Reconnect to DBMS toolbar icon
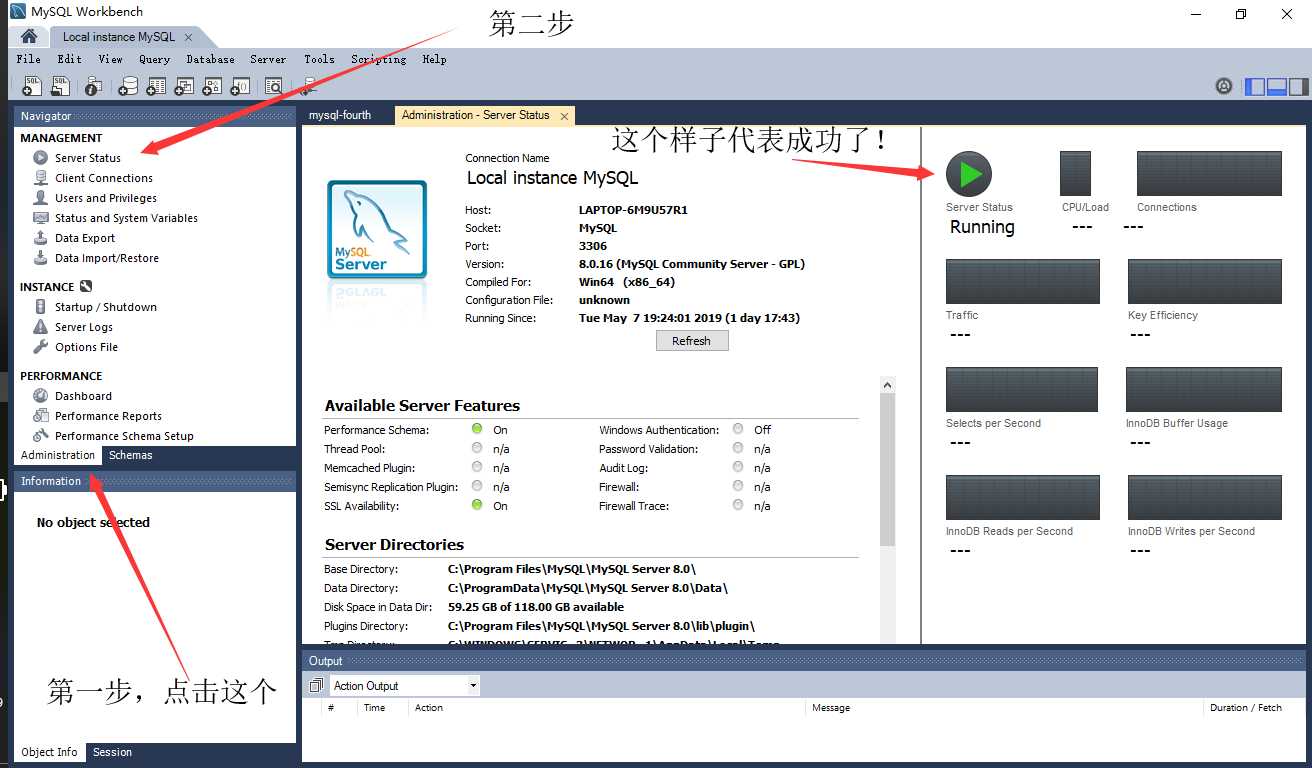The image size is (1312, 768). [308, 86]
